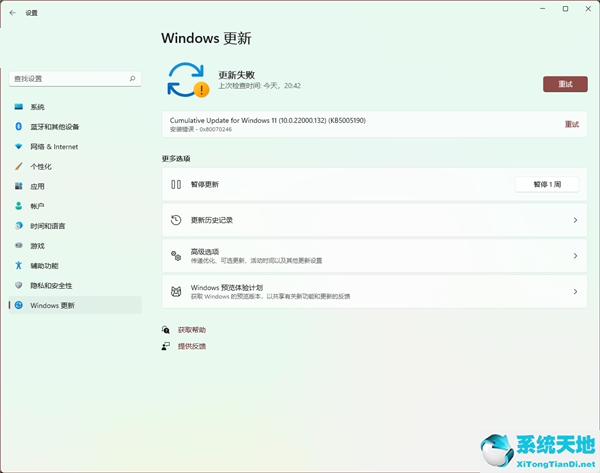
Task: Click the network Wi-Fi icon in sidebar
Action: click(19, 146)
